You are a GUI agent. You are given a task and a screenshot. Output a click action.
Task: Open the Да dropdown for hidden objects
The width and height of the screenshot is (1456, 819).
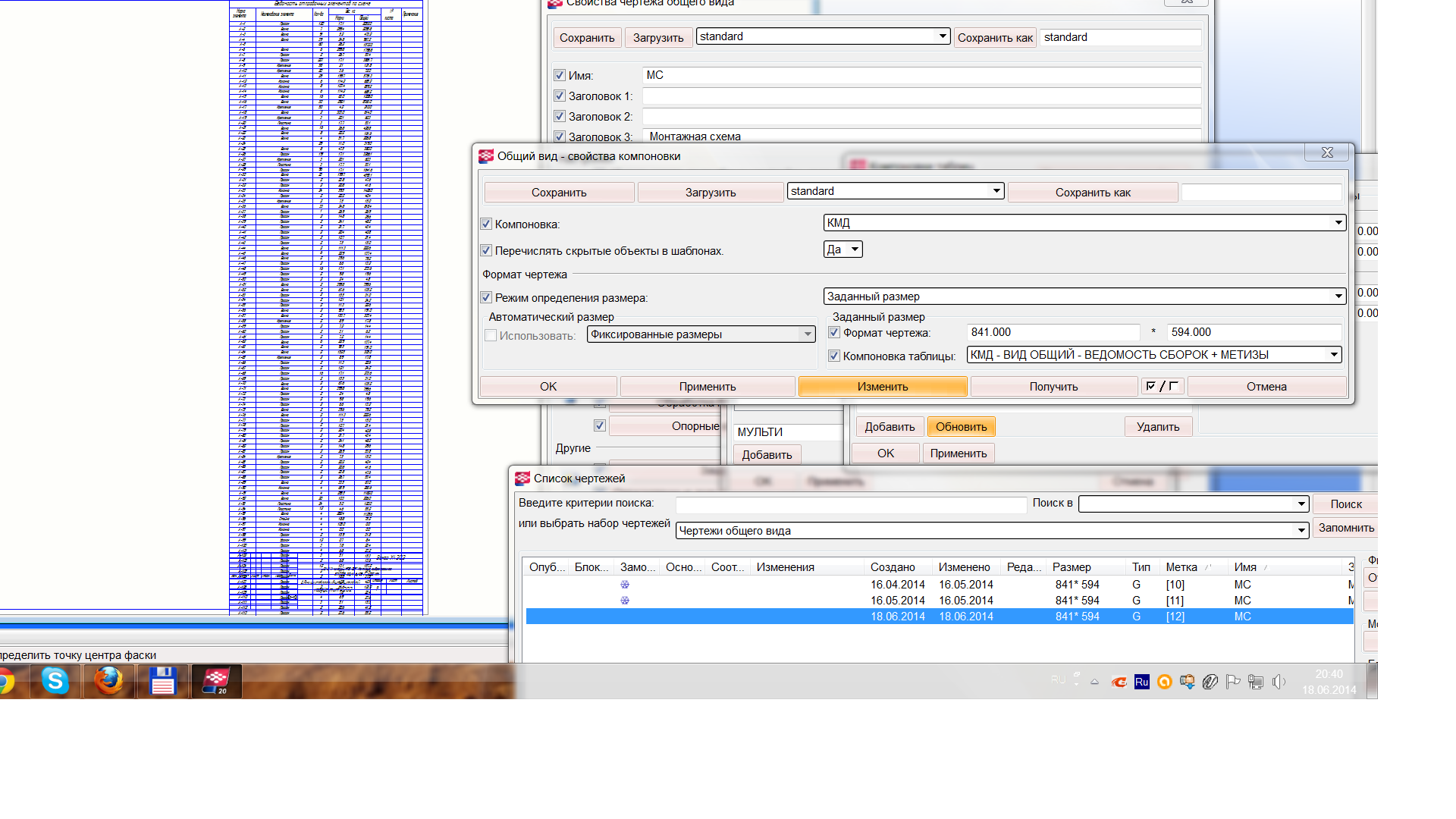pyautogui.click(x=855, y=249)
